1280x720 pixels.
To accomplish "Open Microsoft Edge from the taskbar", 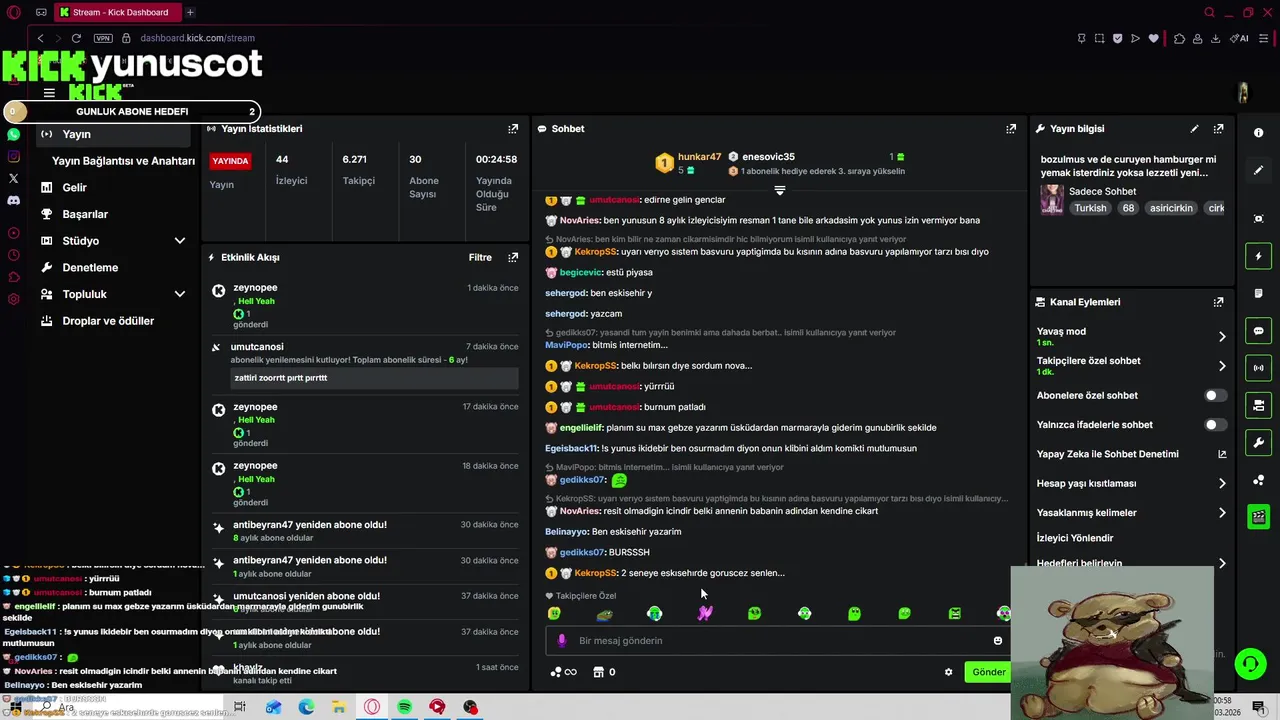I will 306,707.
